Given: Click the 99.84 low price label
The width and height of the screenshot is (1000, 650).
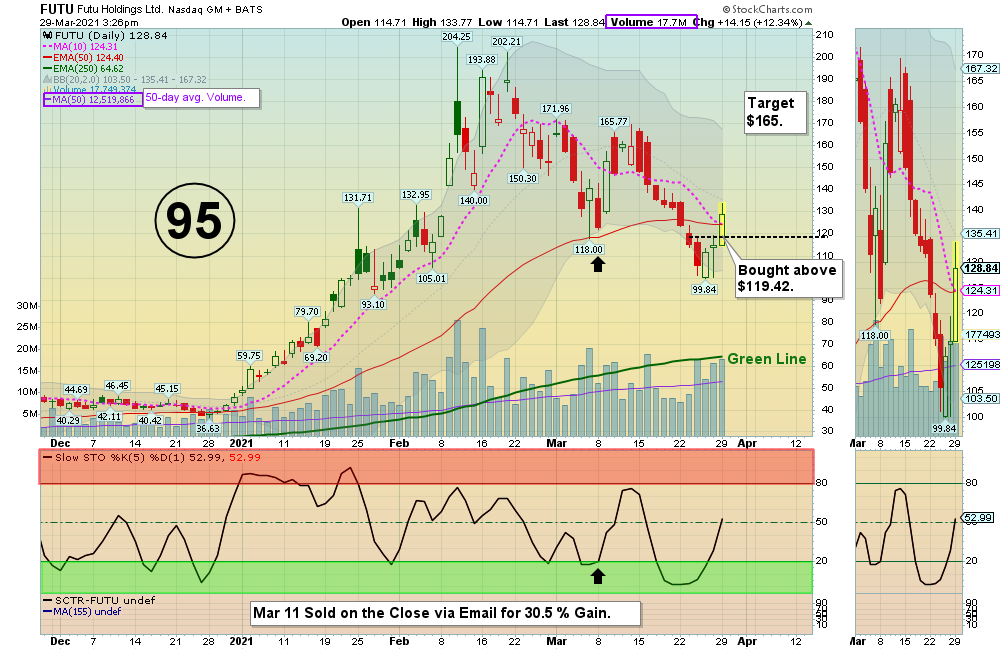Looking at the screenshot, I should pos(706,289).
